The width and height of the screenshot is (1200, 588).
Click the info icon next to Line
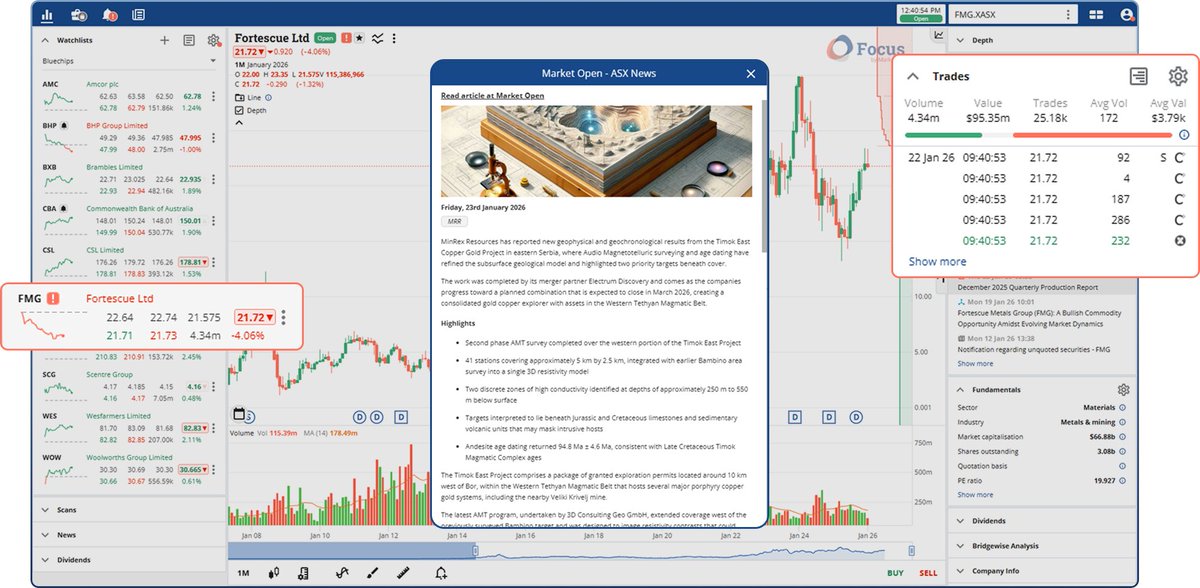tap(270, 98)
